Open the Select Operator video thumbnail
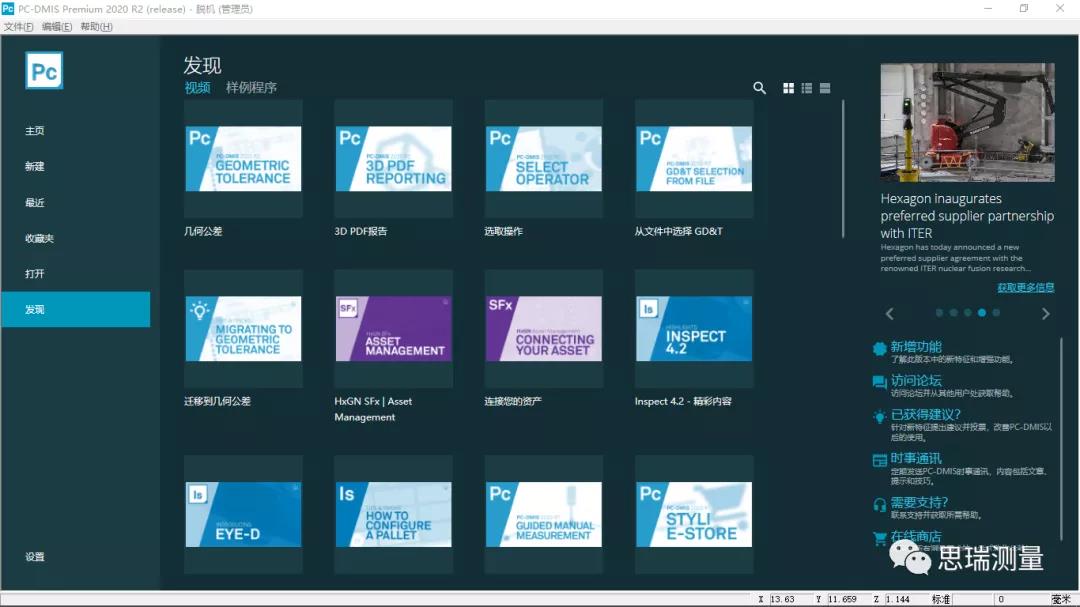The width and height of the screenshot is (1080, 607). [543, 159]
